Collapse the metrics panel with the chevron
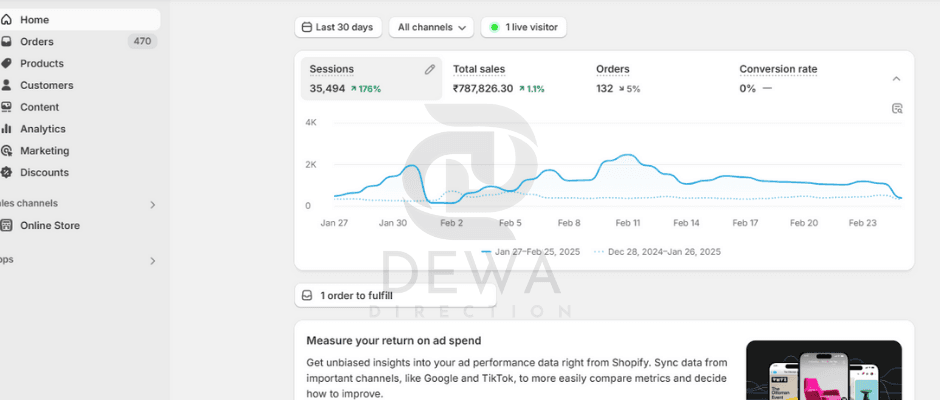This screenshot has height=400, width=940. (x=896, y=79)
